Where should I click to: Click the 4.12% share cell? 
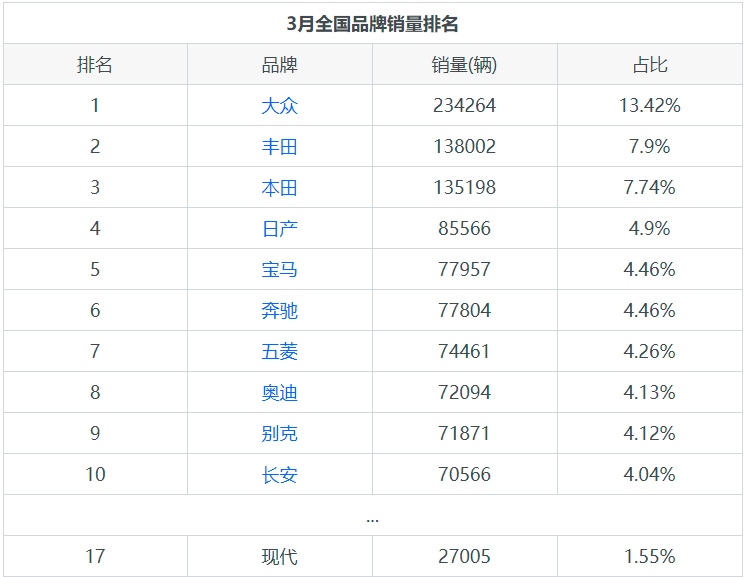(650, 434)
